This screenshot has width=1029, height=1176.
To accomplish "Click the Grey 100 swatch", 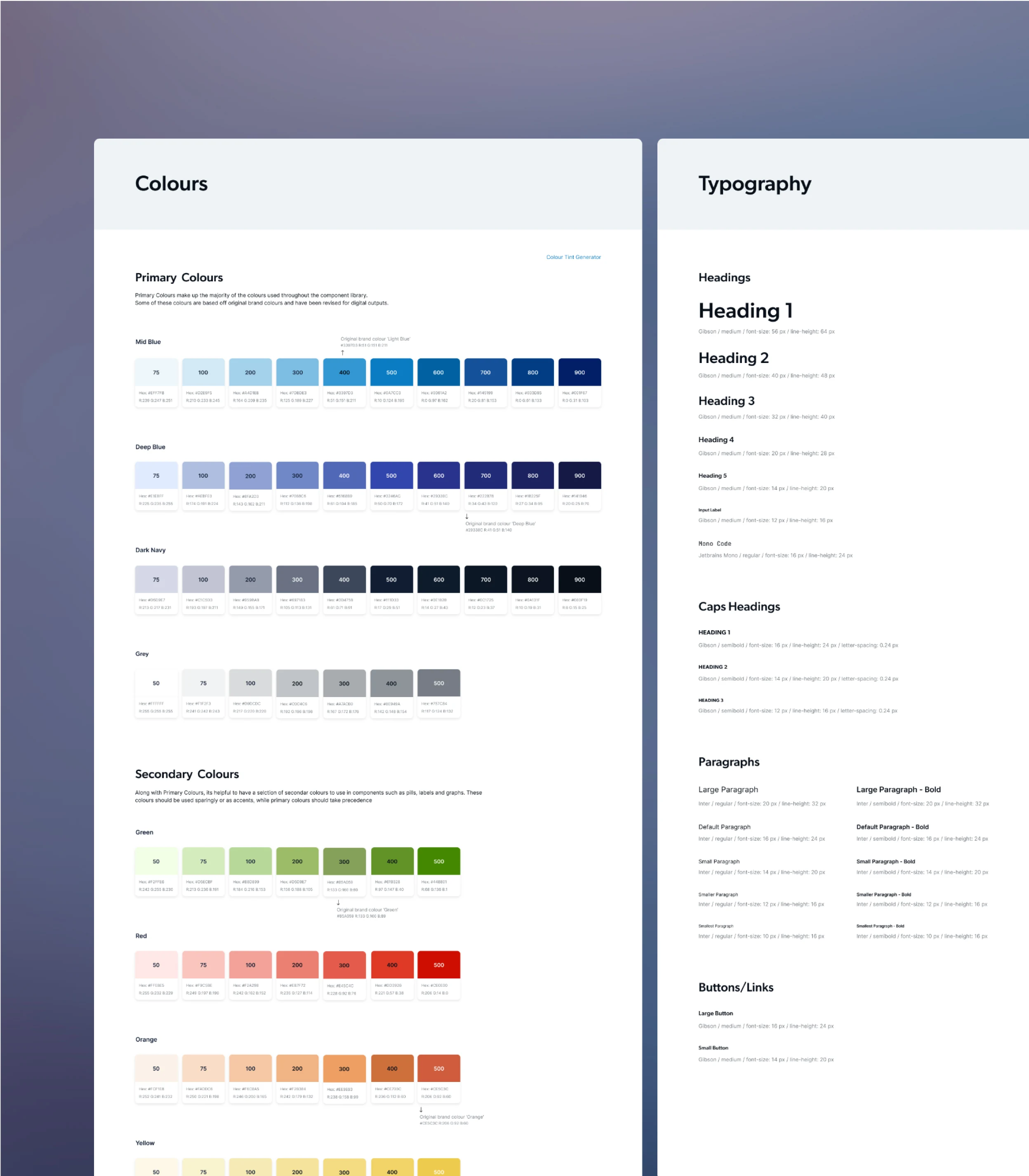I will [x=250, y=694].
